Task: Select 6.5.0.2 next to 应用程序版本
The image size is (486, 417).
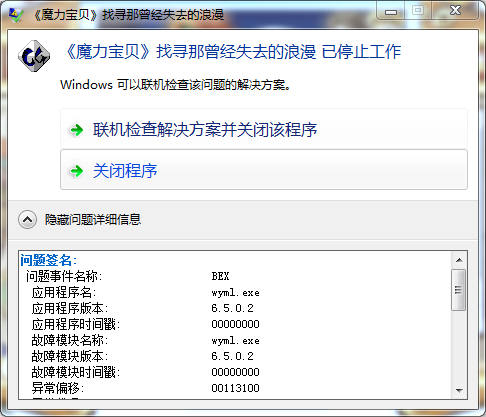Action: [x=232, y=308]
